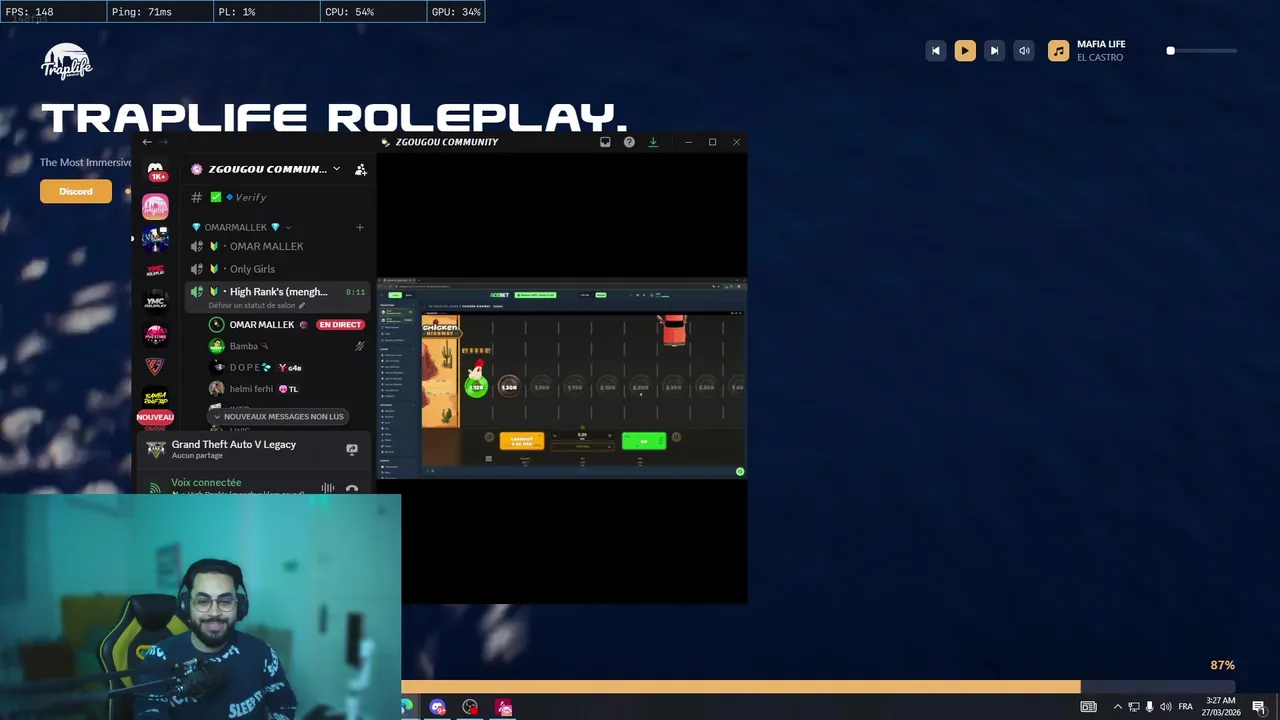Screen dimensions: 1280x720
Task: Adjust the music volume slider handle
Action: [1170, 51]
